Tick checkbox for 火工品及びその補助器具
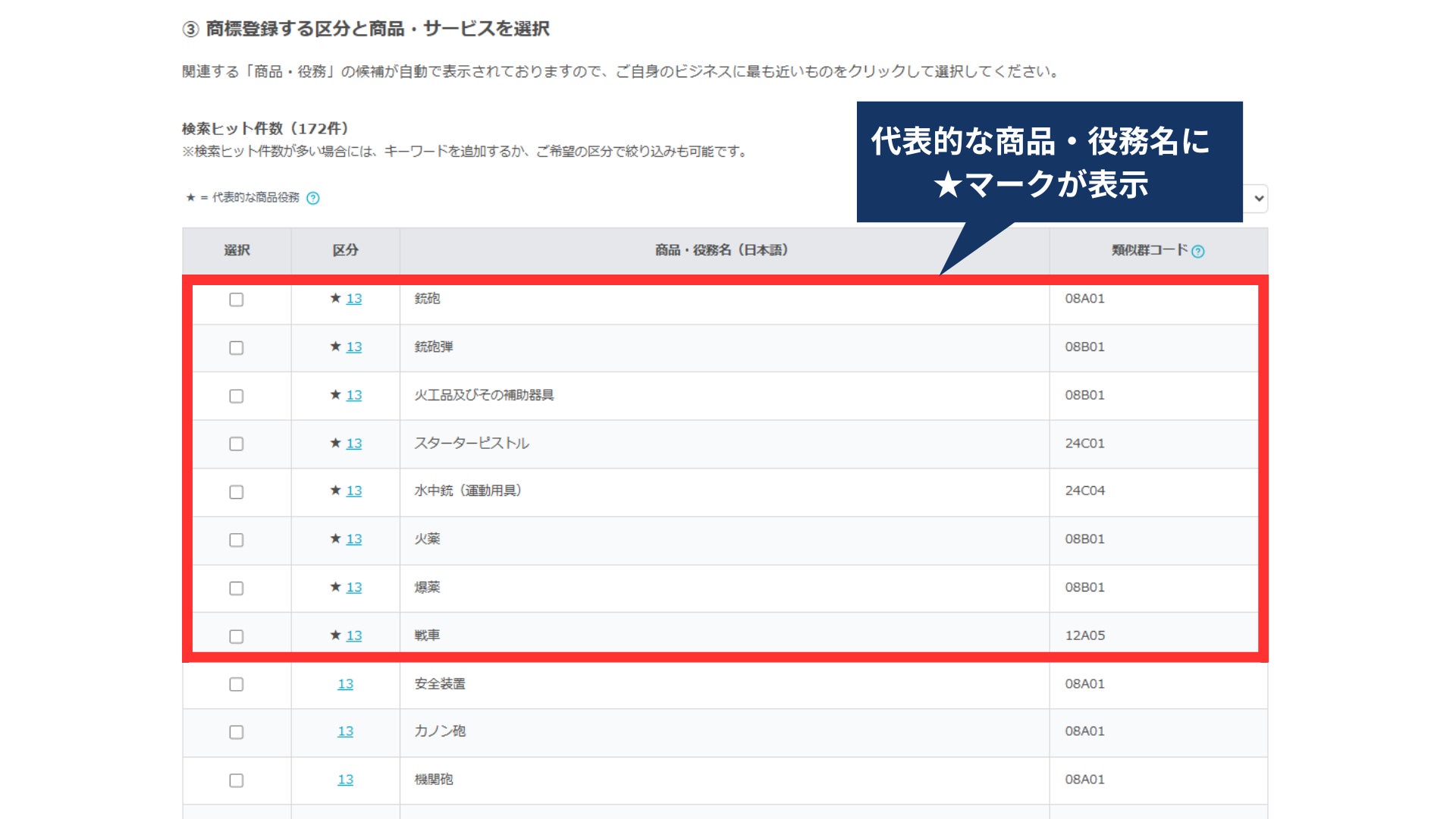The width and height of the screenshot is (1456, 819). (237, 396)
